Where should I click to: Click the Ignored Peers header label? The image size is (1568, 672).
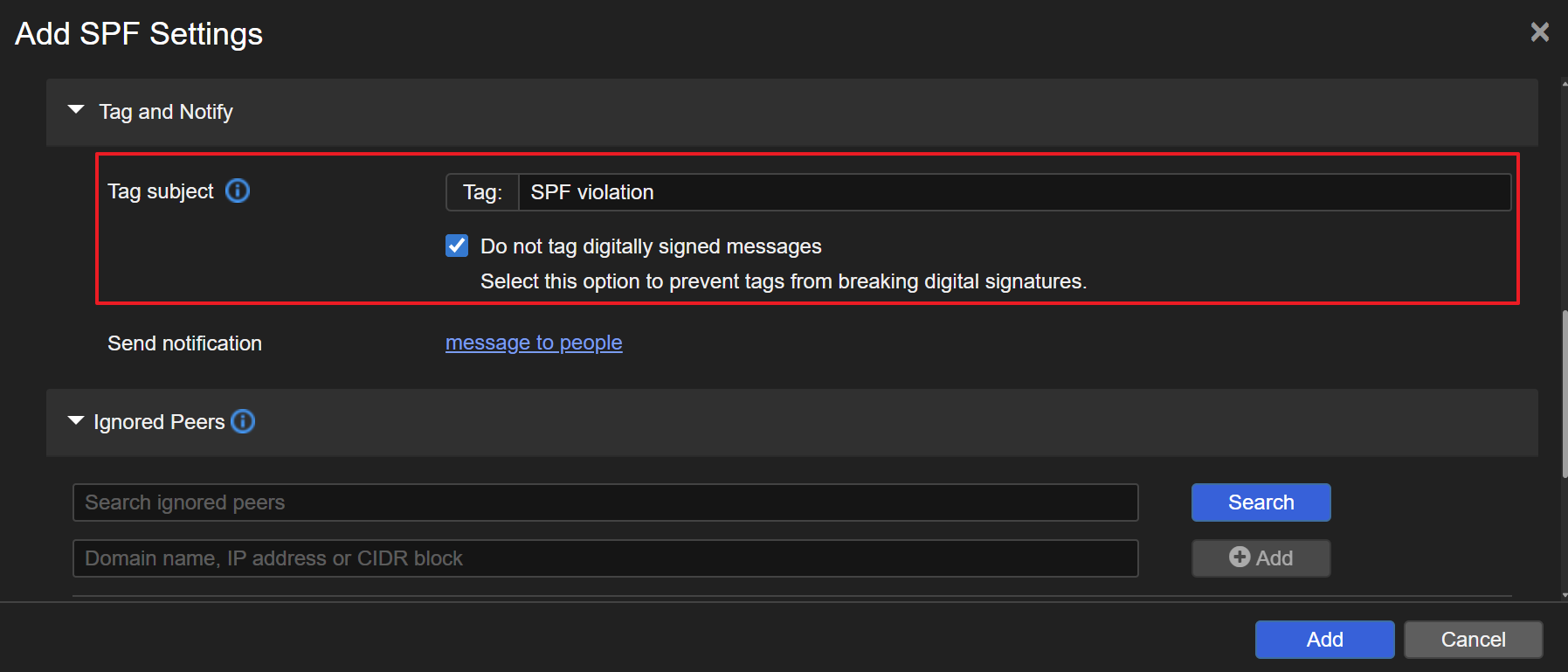point(159,422)
